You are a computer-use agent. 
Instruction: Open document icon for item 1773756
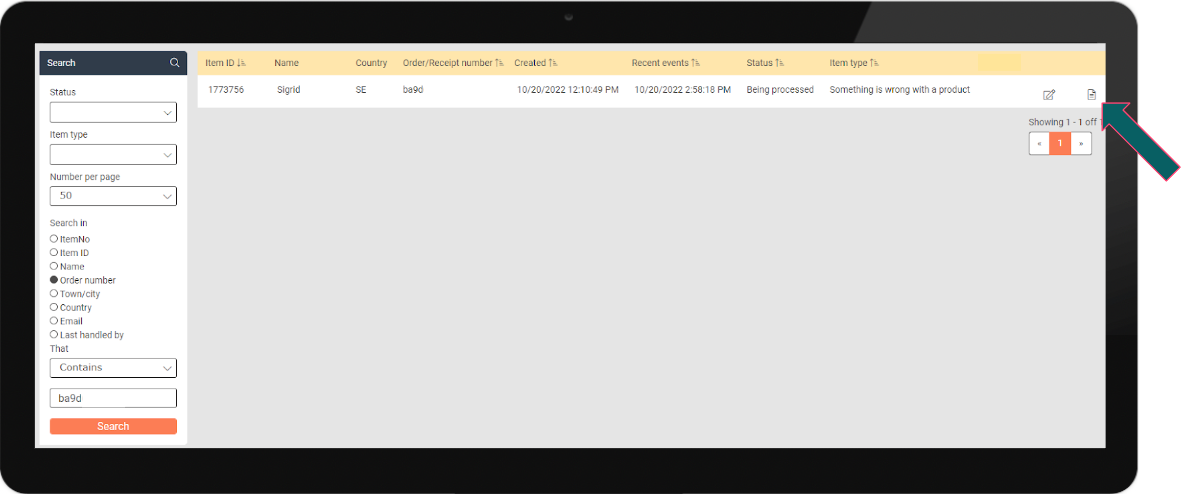coord(1091,94)
